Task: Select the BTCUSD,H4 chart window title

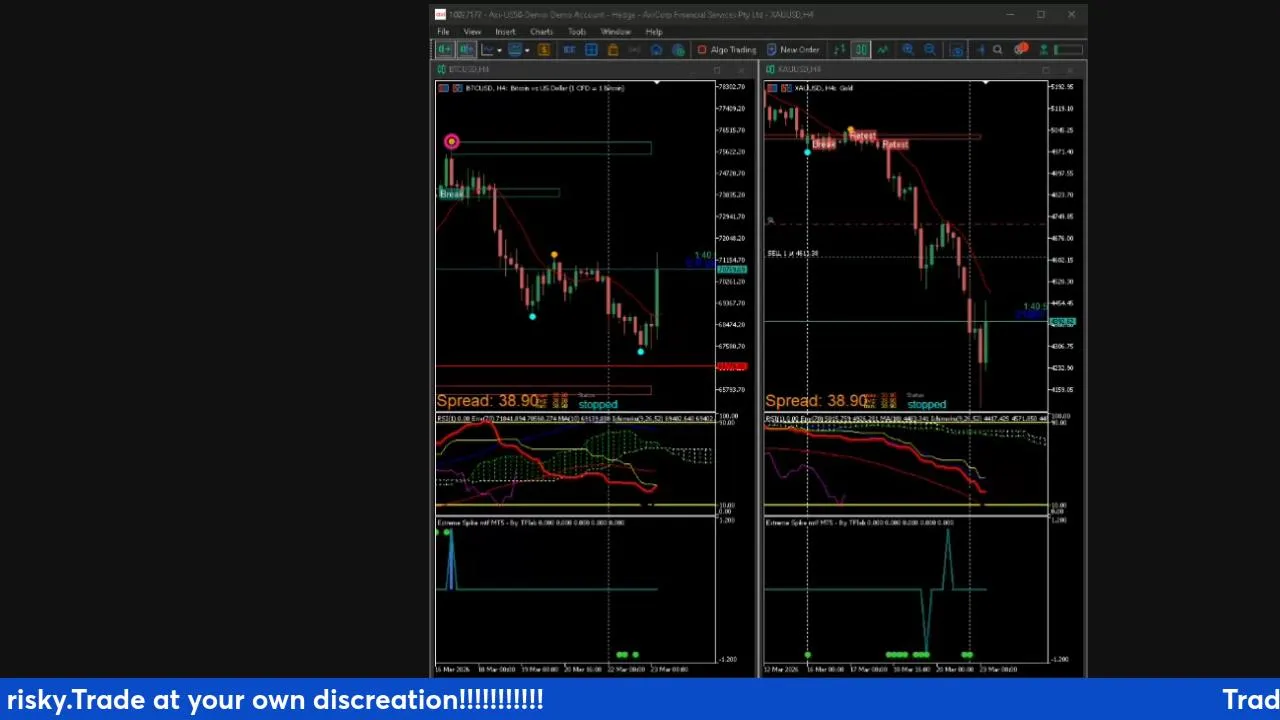Action: pos(469,69)
